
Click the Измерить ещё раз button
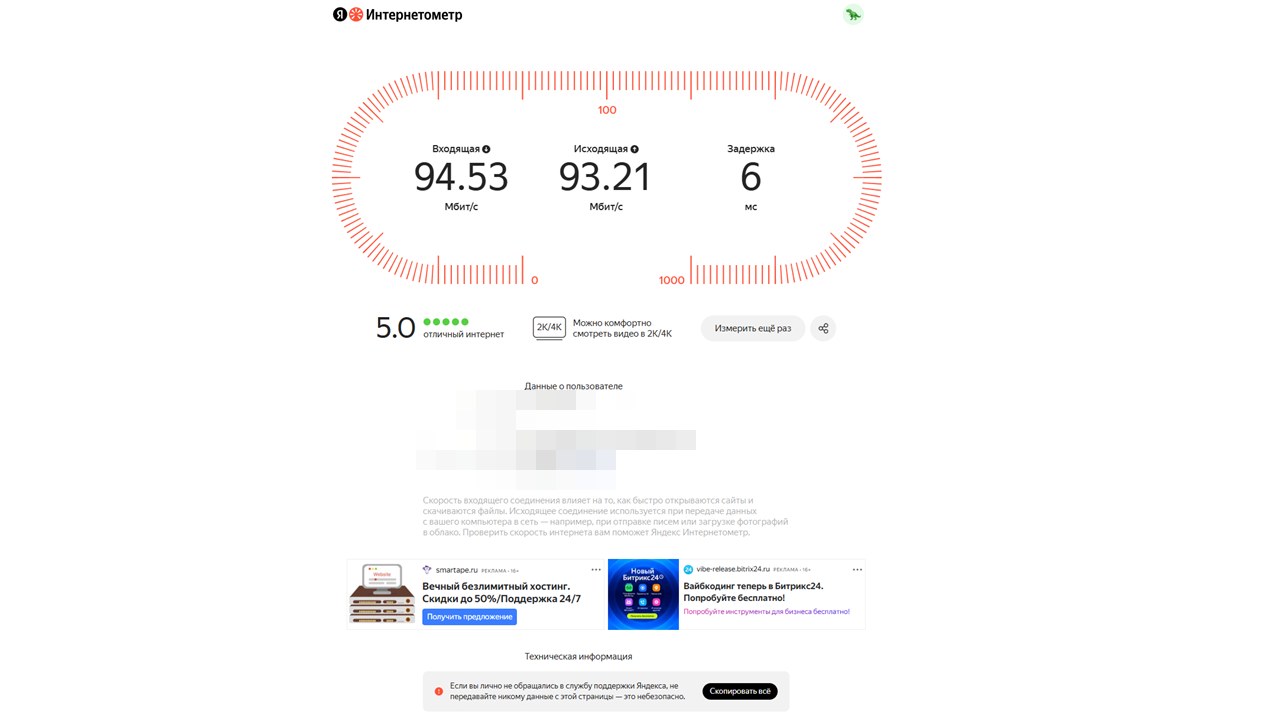point(753,328)
